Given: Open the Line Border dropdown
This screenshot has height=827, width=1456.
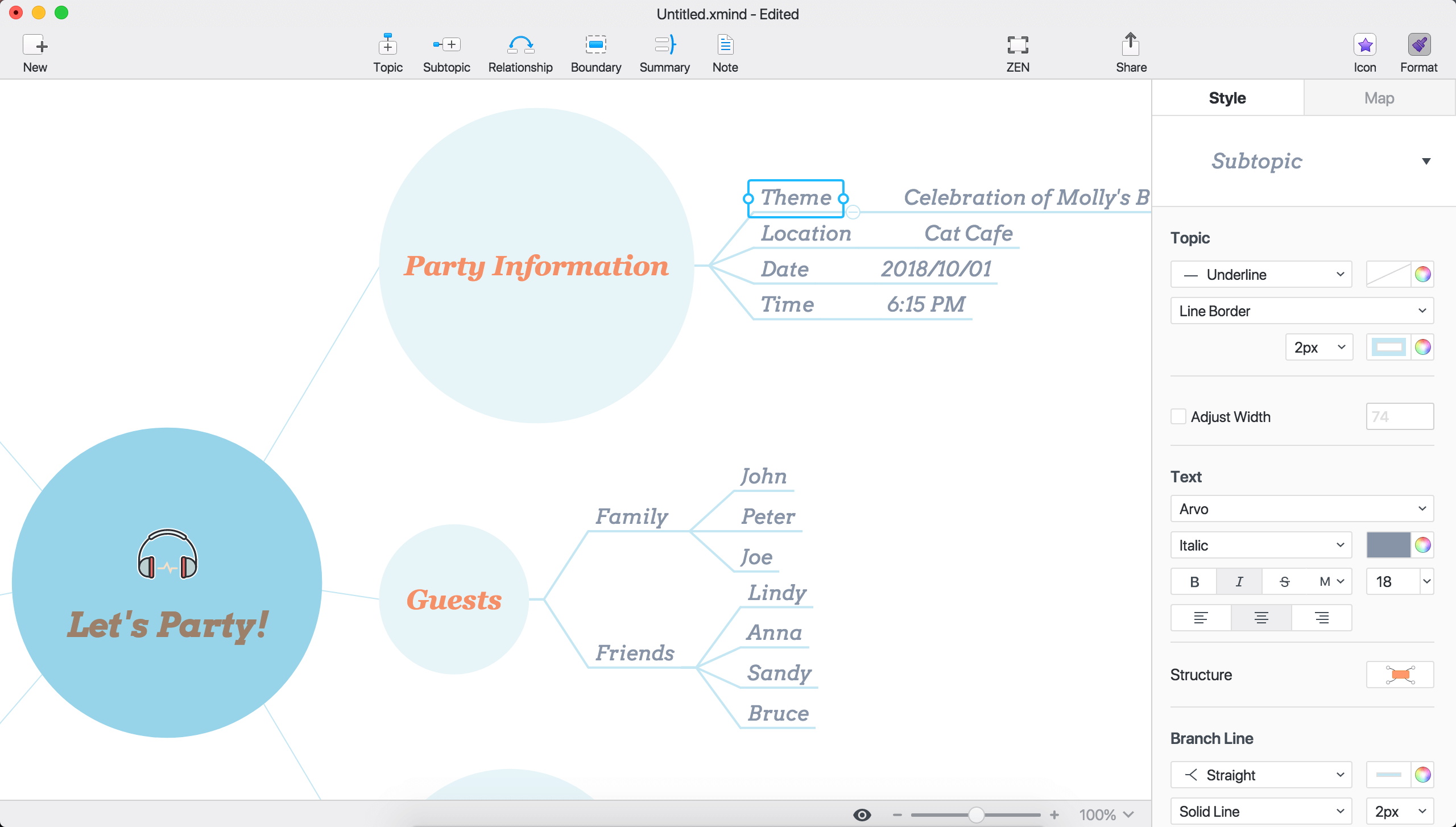Looking at the screenshot, I should point(1302,311).
